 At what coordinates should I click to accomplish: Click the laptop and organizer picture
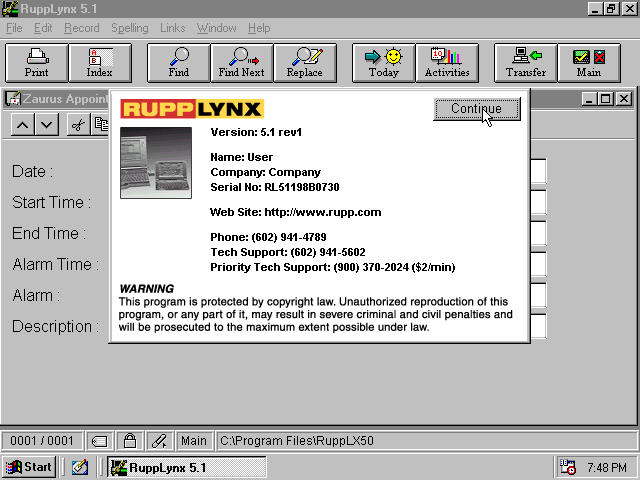click(x=156, y=163)
